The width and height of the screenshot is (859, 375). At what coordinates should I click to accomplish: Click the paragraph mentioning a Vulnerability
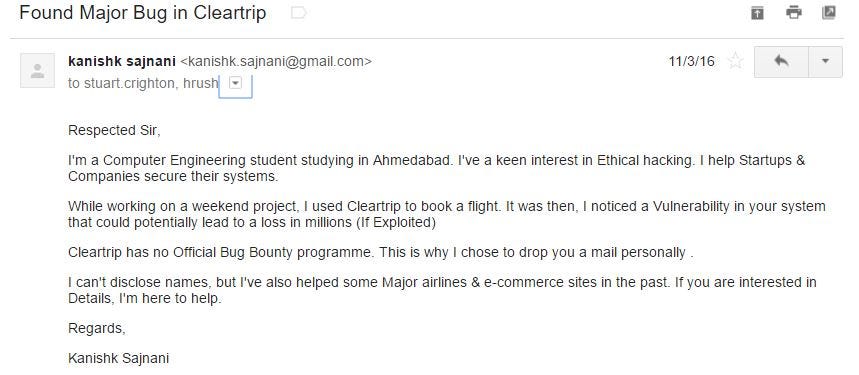point(446,215)
